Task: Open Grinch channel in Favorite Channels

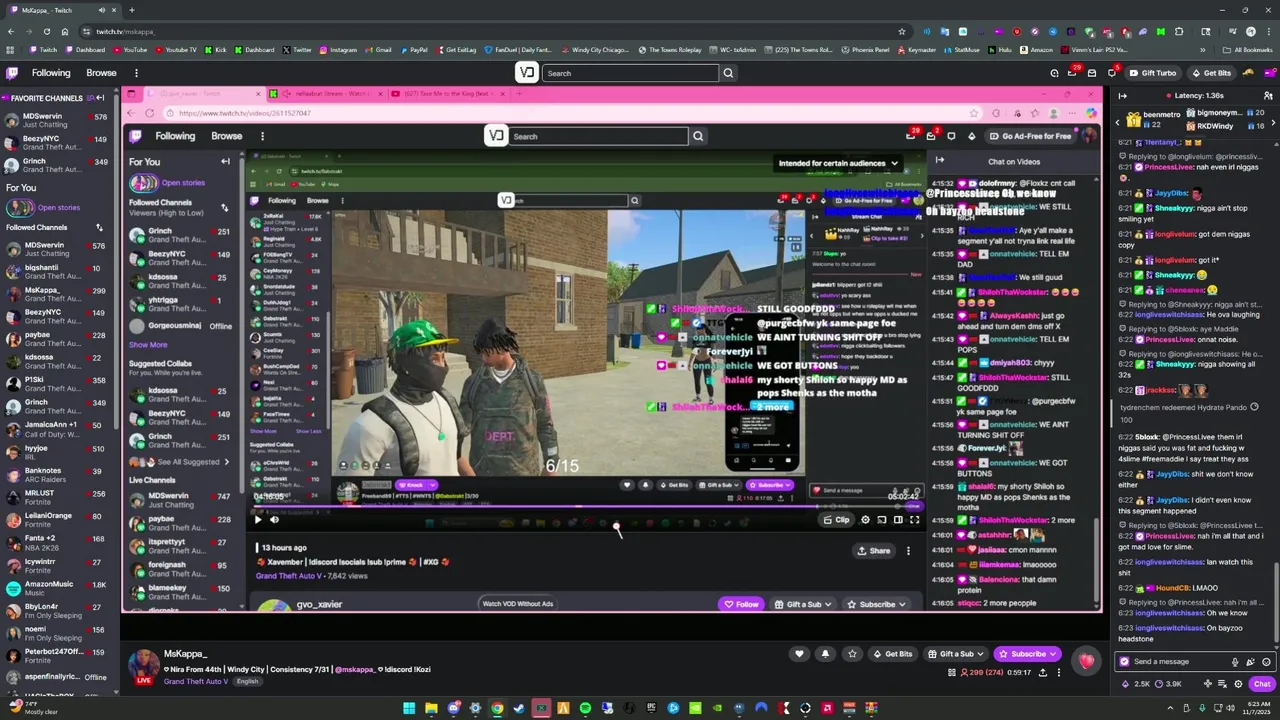Action: [x=57, y=165]
